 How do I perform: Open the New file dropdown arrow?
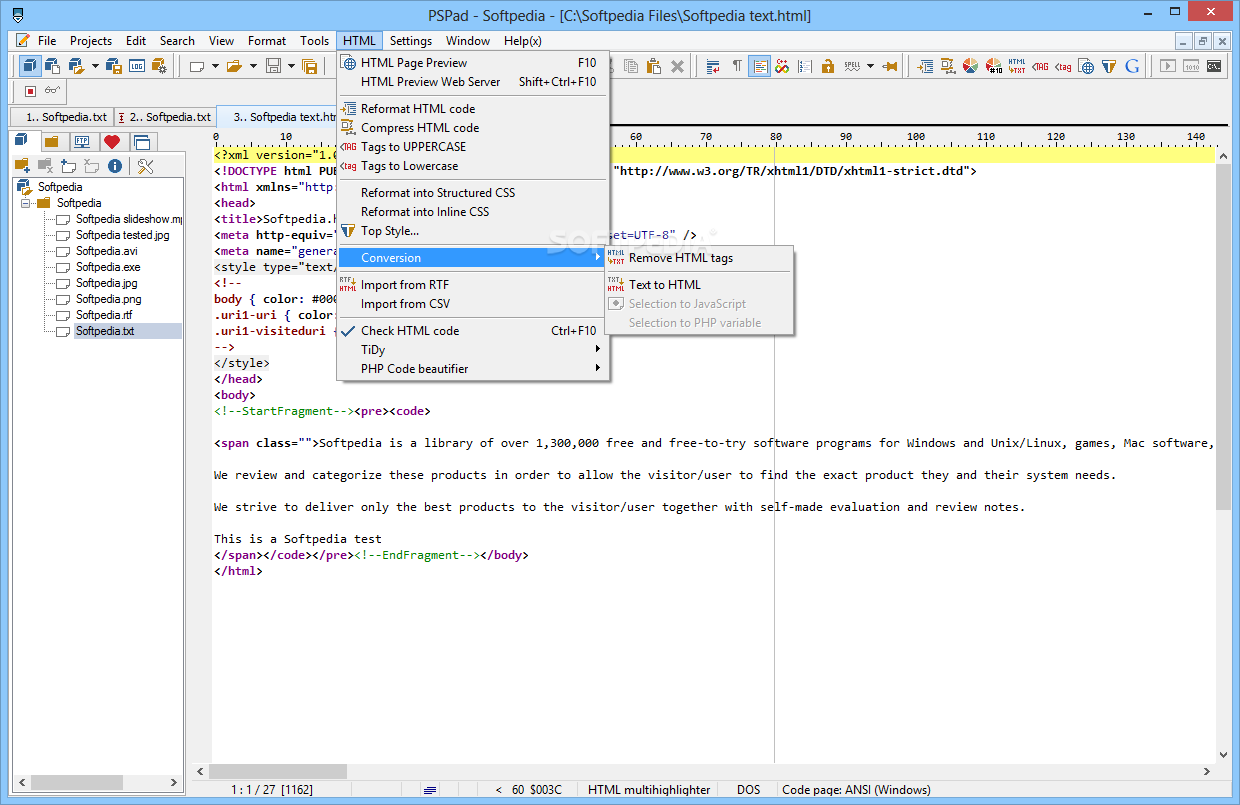coord(215,66)
